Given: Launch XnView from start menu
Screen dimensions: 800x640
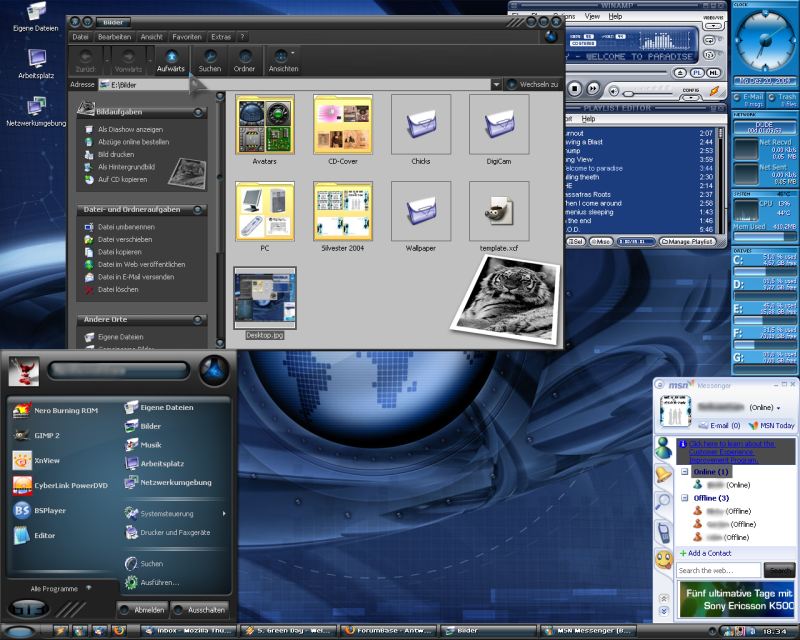Looking at the screenshot, I should pyautogui.click(x=37, y=460).
